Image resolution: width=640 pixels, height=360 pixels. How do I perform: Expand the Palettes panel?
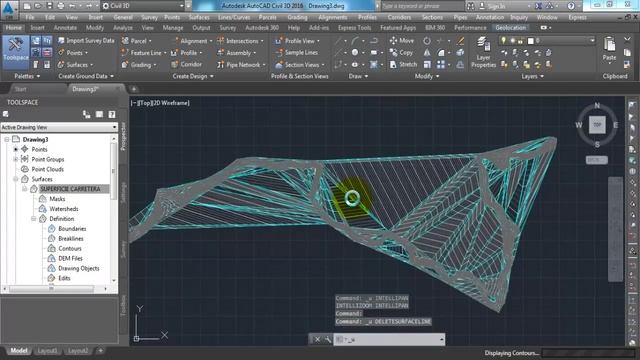(27, 76)
